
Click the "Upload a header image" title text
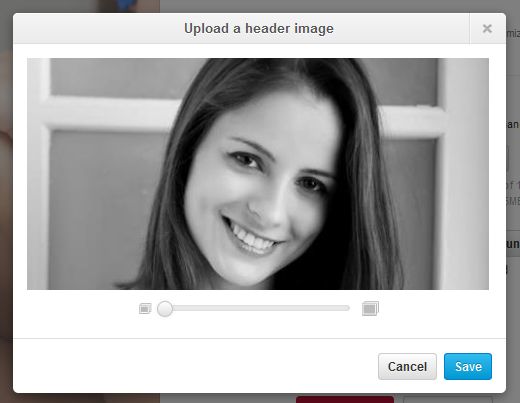(x=259, y=29)
